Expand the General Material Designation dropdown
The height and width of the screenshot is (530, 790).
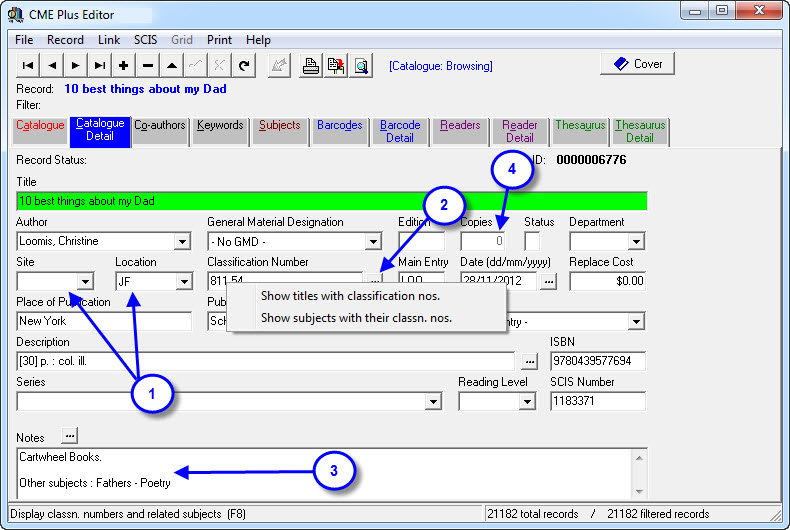pos(372,241)
